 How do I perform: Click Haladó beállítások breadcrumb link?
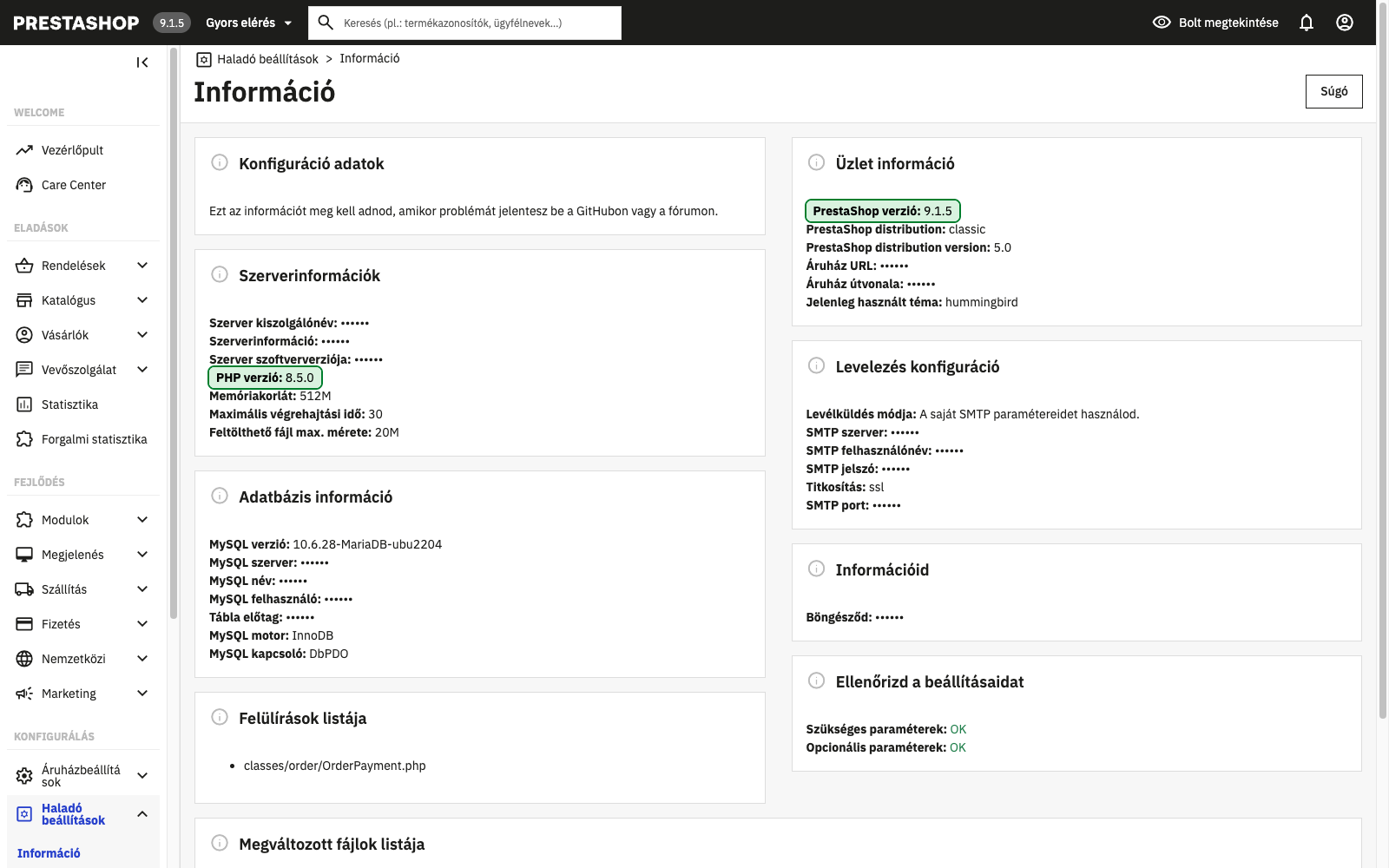pyautogui.click(x=267, y=59)
